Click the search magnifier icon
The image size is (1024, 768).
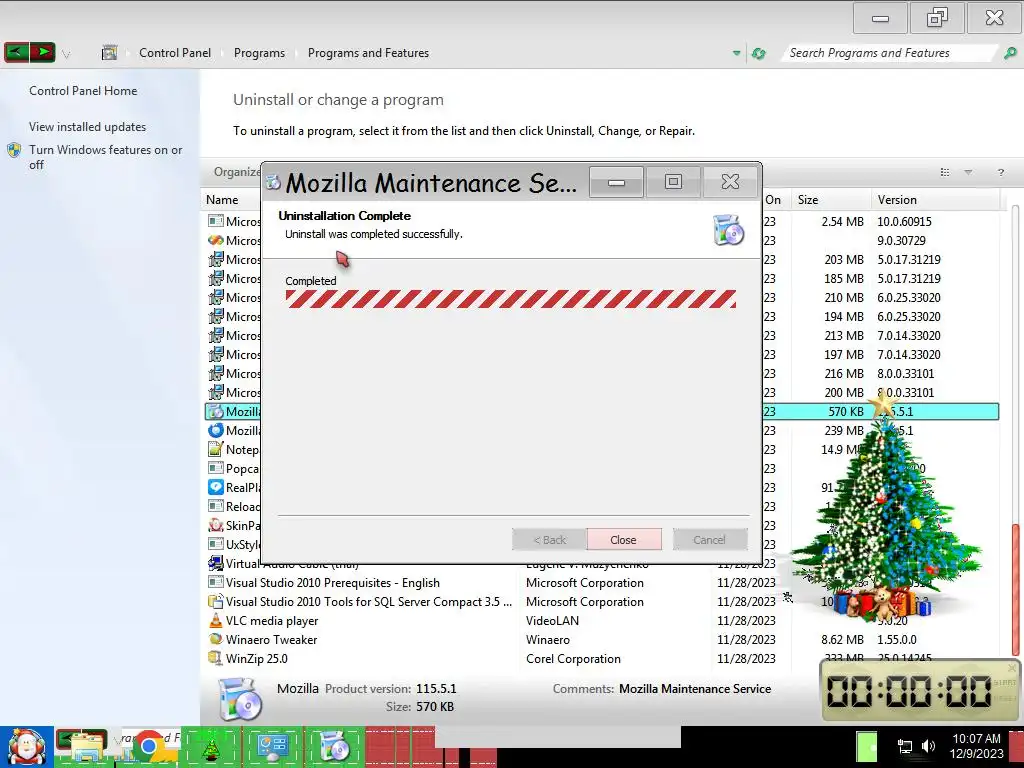tap(1010, 53)
